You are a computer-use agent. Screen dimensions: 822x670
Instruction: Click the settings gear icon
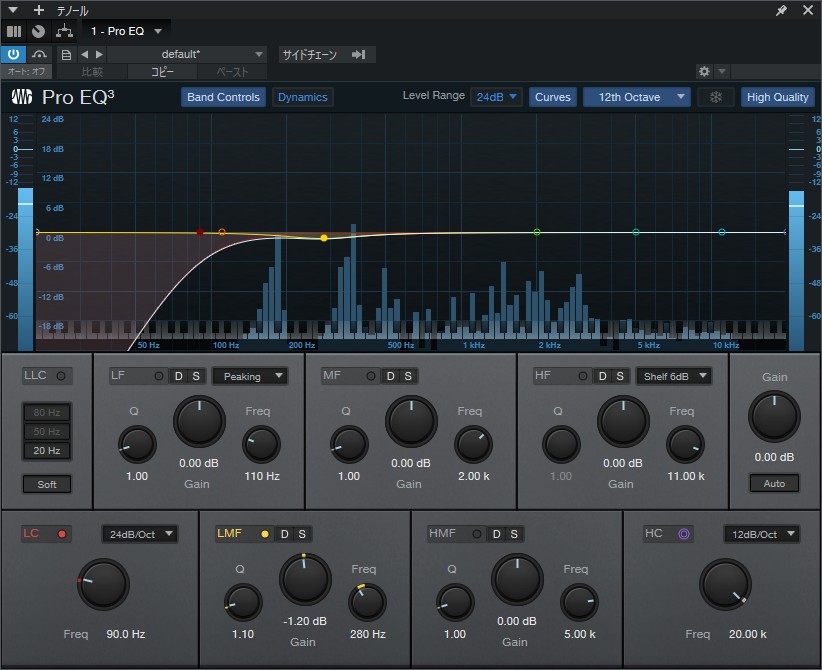pos(703,71)
